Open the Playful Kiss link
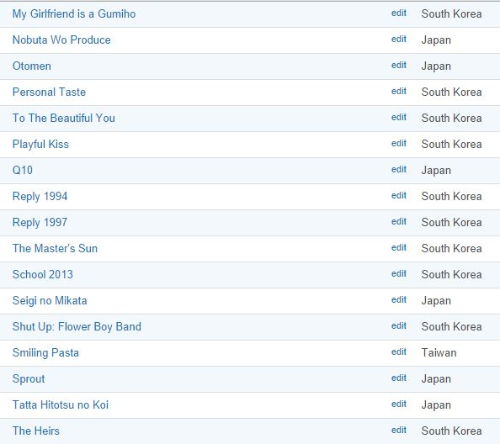 coord(40,144)
